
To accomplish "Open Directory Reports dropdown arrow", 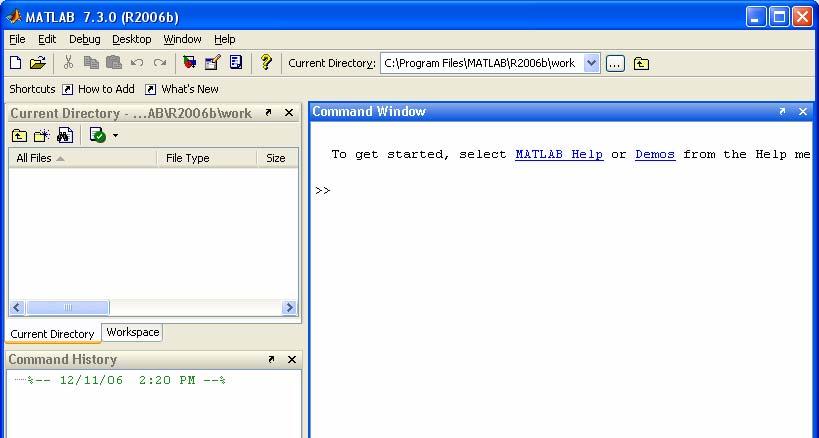I will (115, 136).
